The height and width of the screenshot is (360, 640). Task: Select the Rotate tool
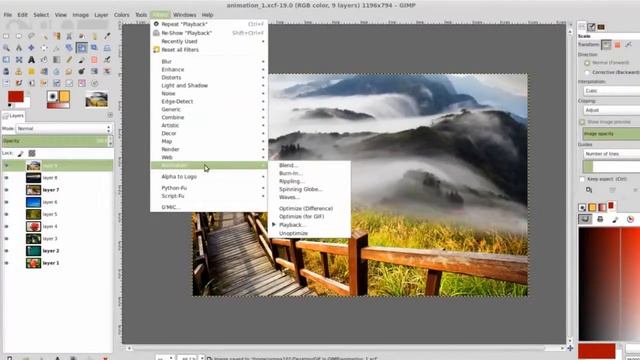tap(69, 48)
